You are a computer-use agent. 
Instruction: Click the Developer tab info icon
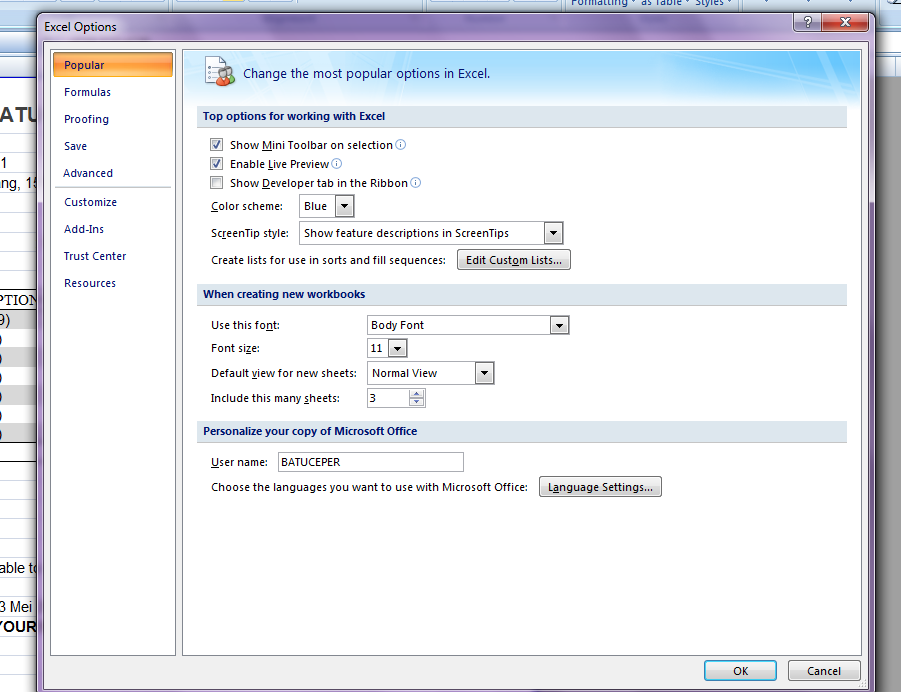pyautogui.click(x=415, y=183)
